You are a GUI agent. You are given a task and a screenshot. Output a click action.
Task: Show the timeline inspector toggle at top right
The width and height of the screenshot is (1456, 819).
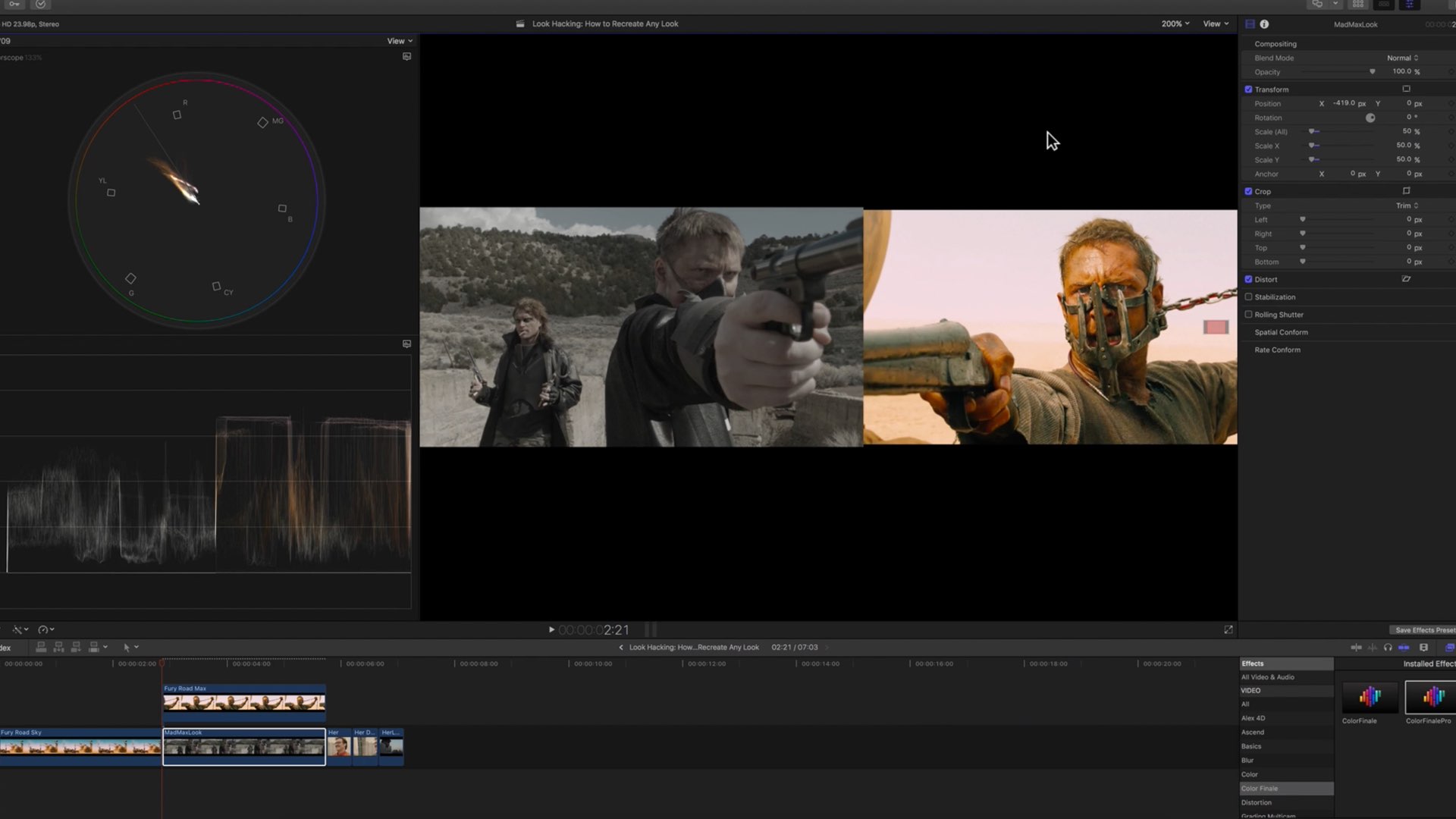coord(1409,5)
